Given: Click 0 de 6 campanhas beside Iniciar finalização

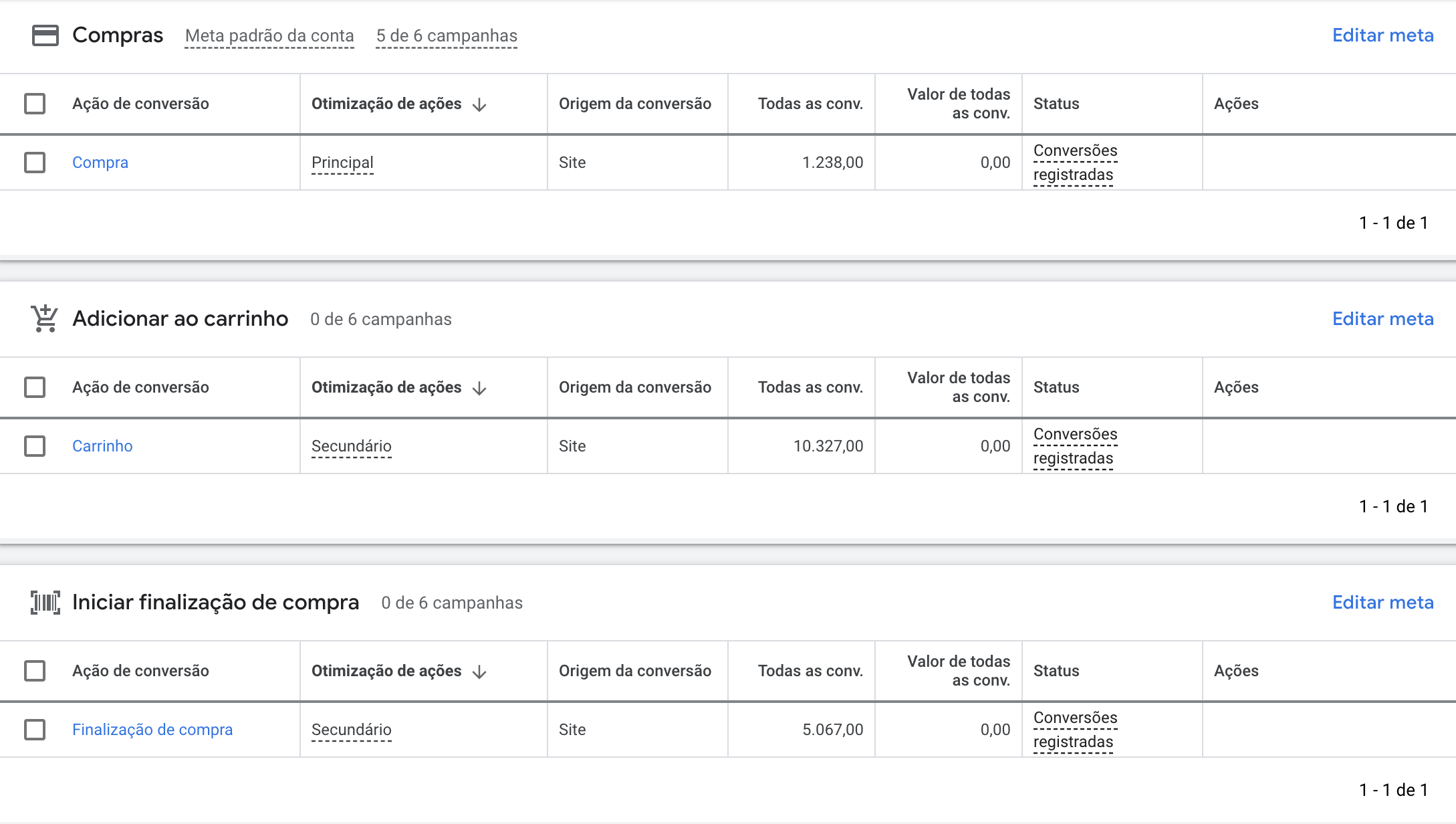Looking at the screenshot, I should [x=452, y=603].
